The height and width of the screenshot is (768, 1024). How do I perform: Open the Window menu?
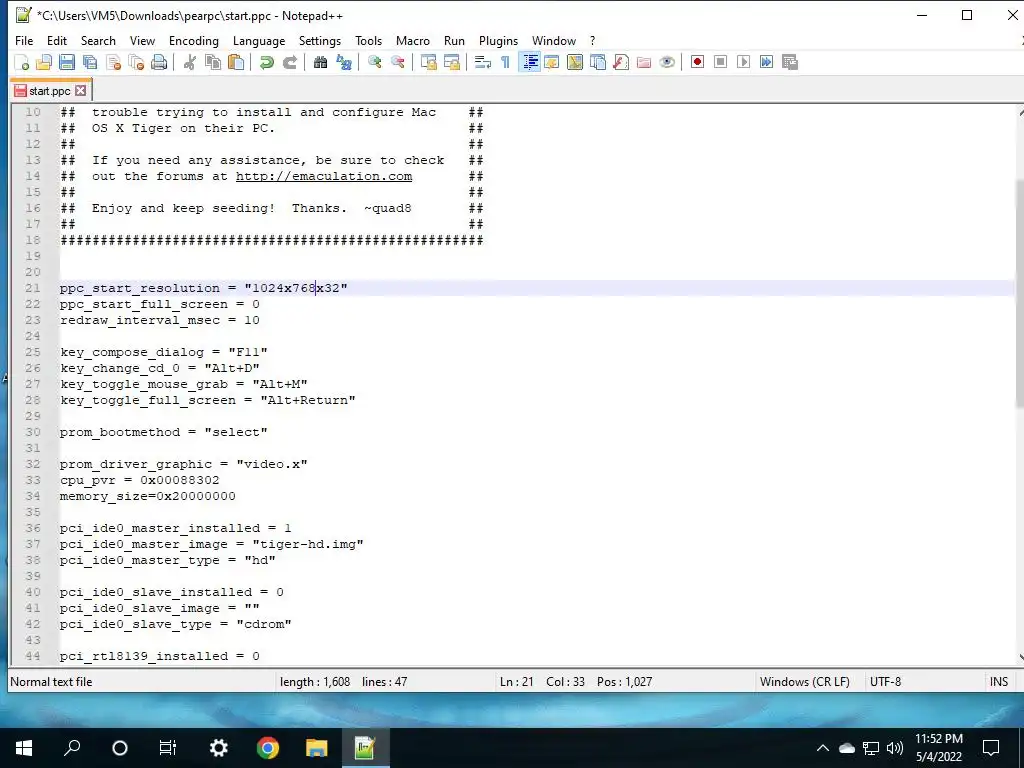[x=554, y=40]
